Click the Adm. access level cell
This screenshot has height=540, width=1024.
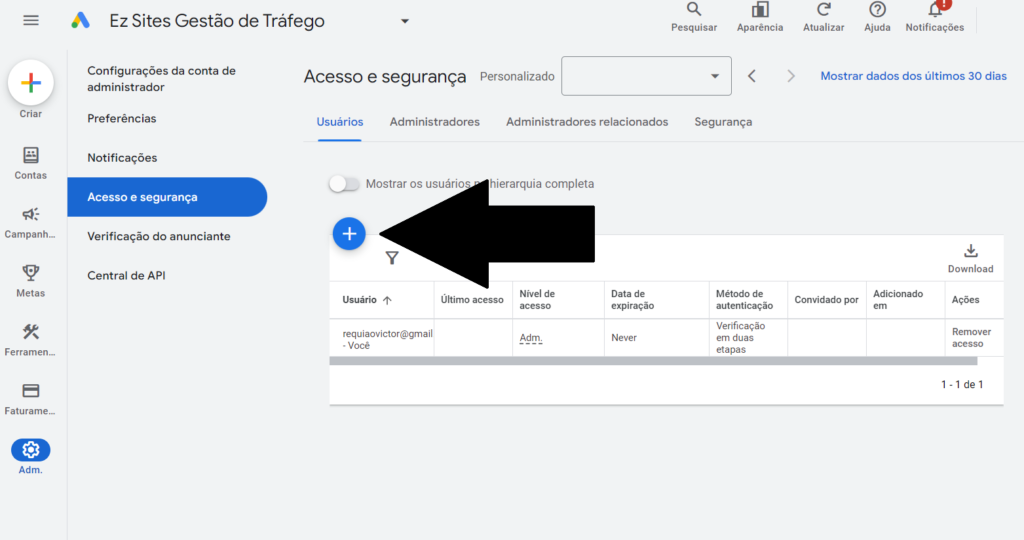(x=531, y=338)
